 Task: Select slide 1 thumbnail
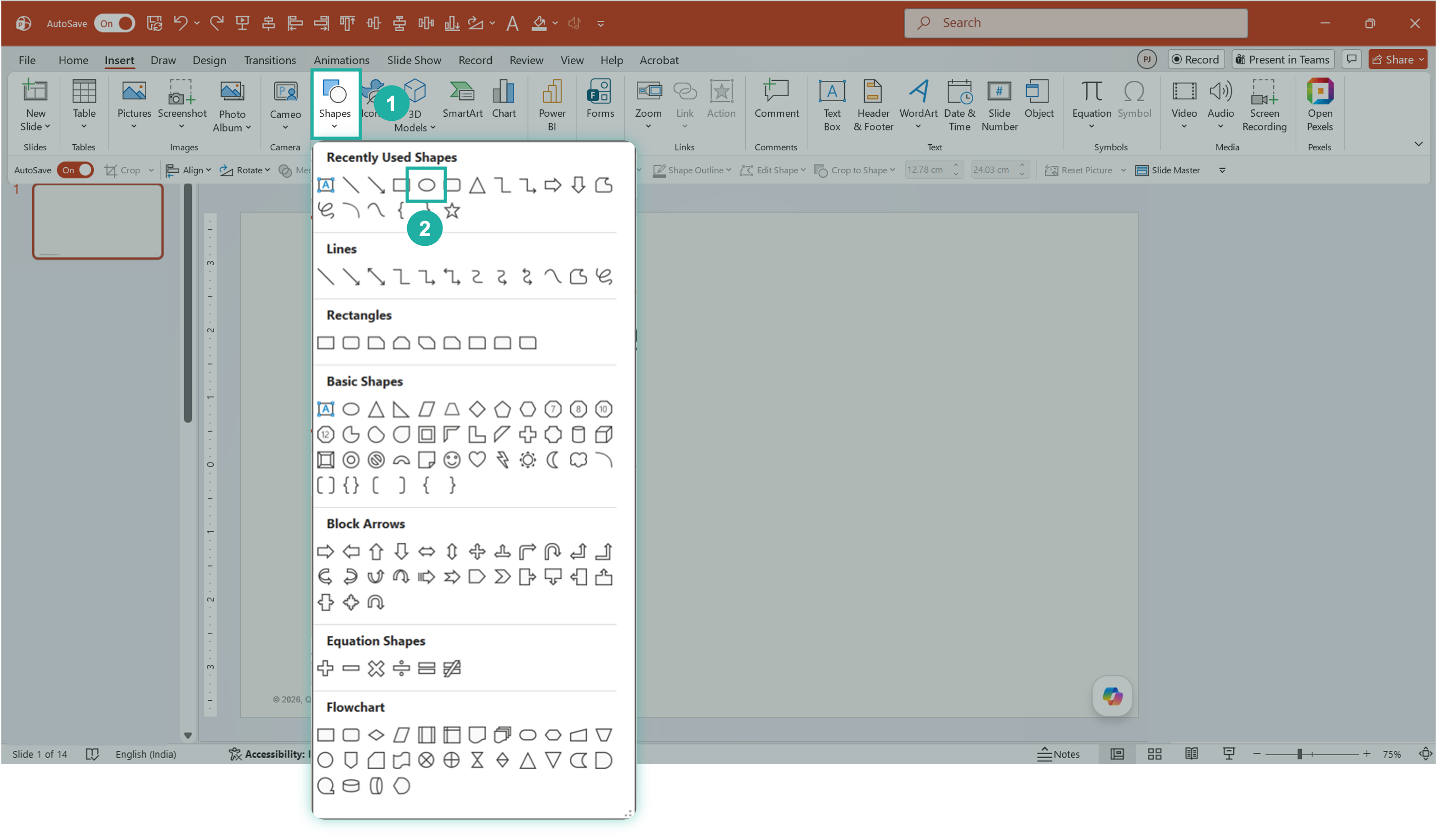pos(97,221)
